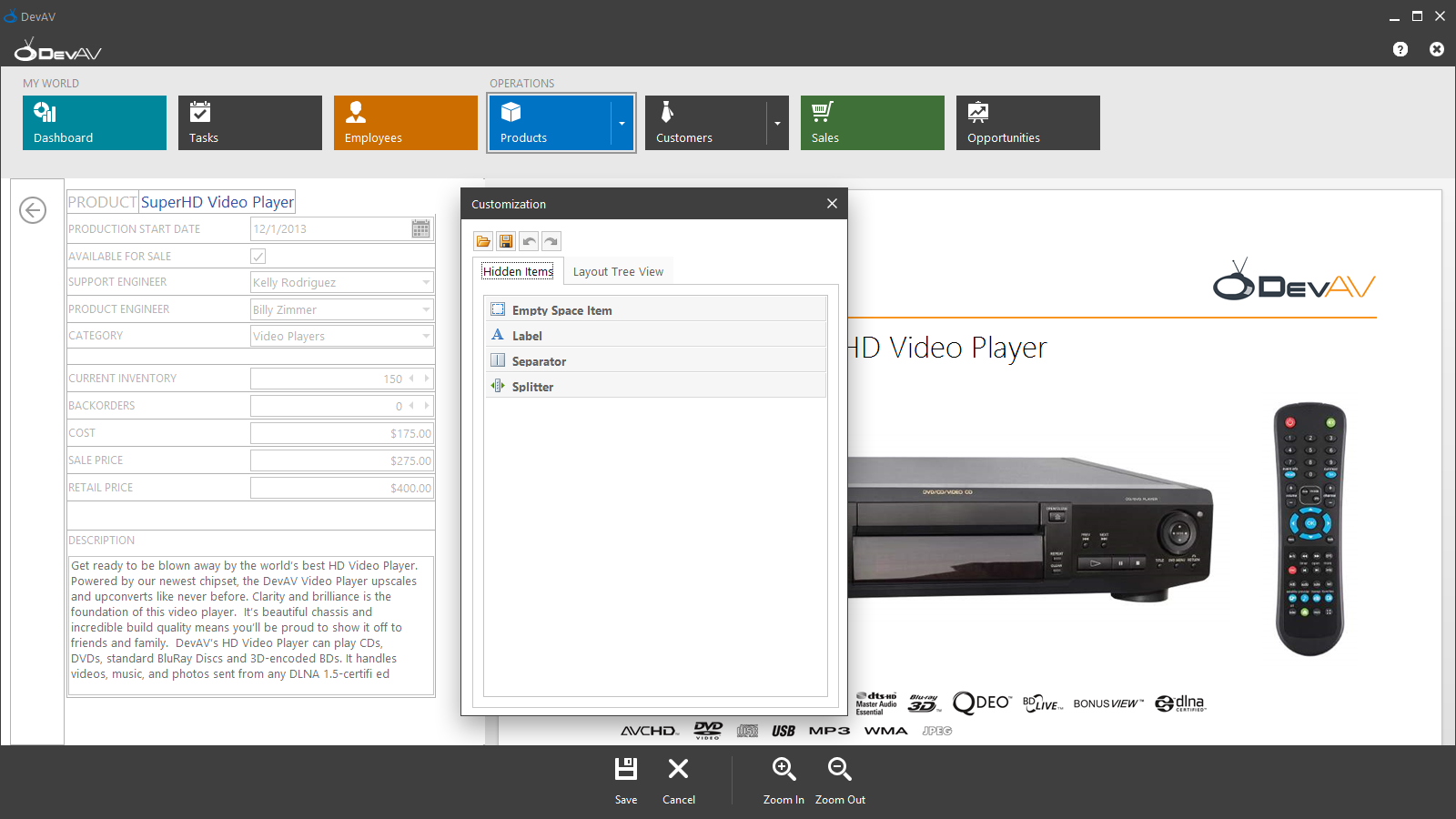Click the redo icon in Customization toolbar
The image size is (1456, 819).
[x=551, y=241]
